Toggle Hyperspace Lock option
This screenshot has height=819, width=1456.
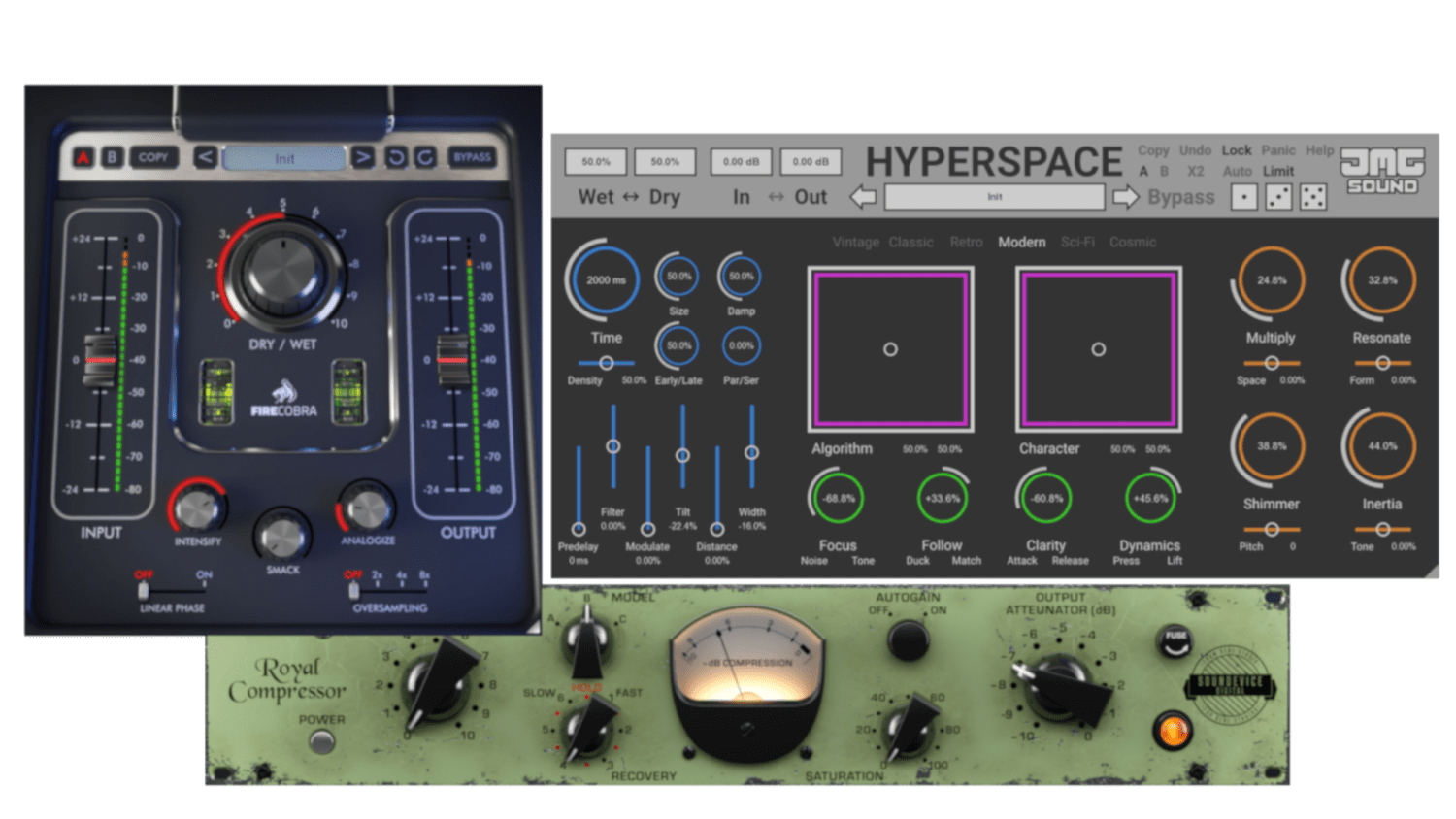(x=1237, y=150)
